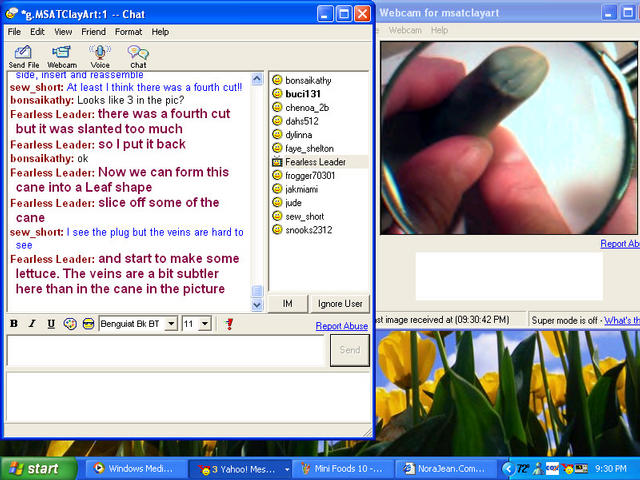Activate the Voice microphone icon
The height and width of the screenshot is (480, 640).
point(100,57)
